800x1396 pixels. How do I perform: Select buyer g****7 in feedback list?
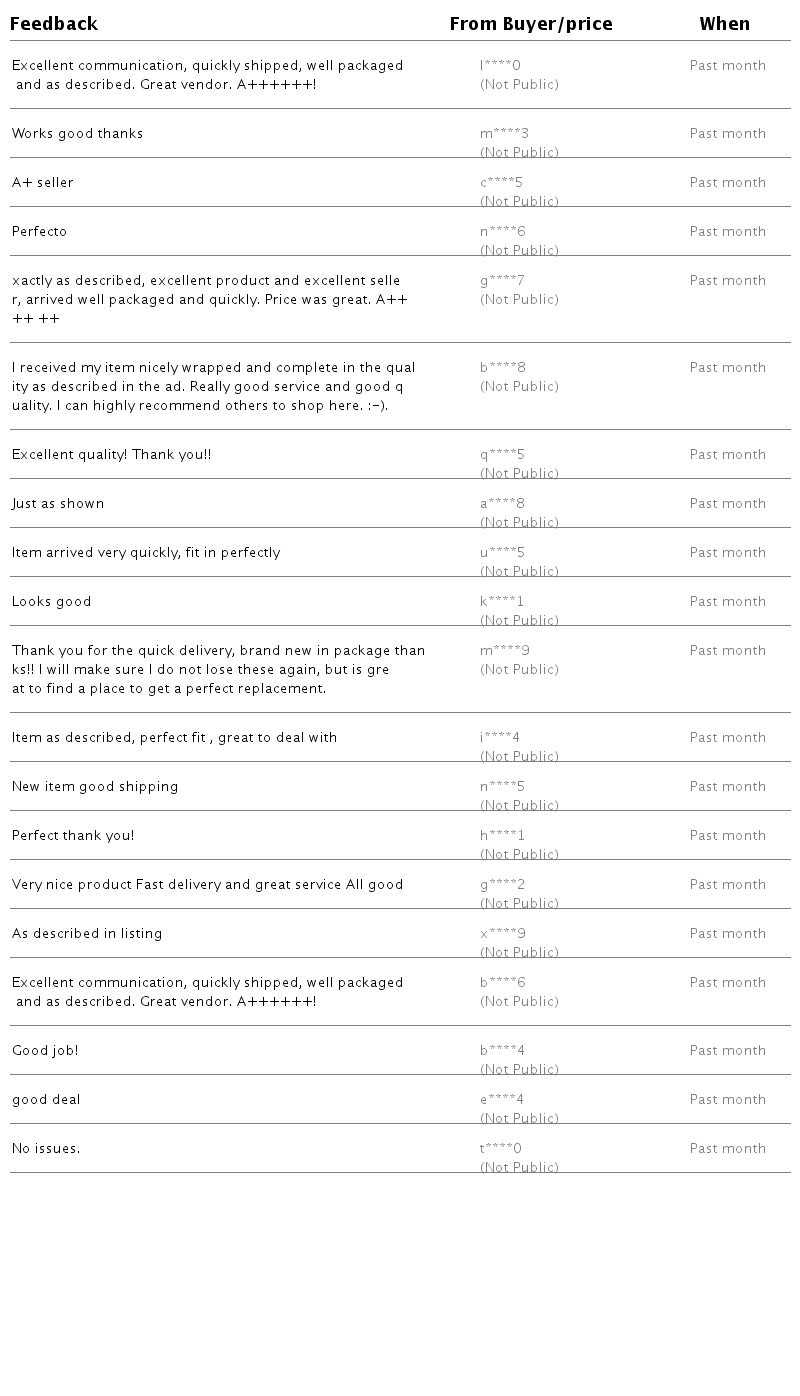coord(502,281)
